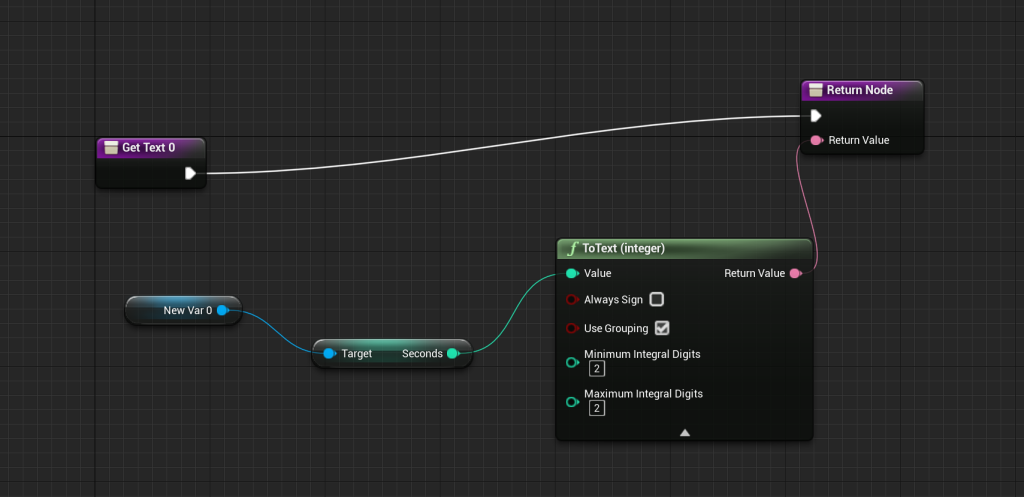Click the Maximum Integral Digits input pin
The width and height of the screenshot is (1024, 497).
[x=572, y=402]
